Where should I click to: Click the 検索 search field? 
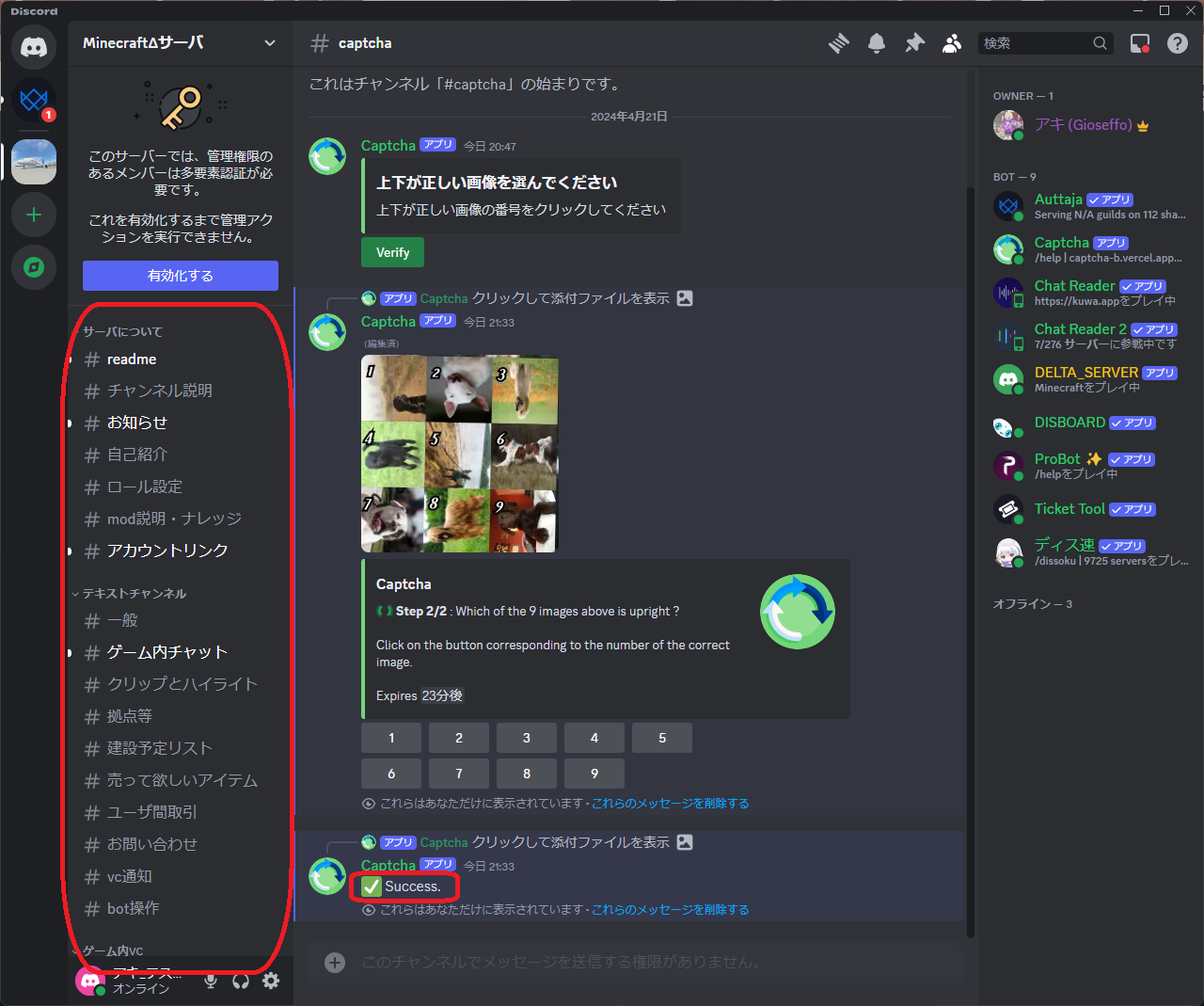[1035, 43]
